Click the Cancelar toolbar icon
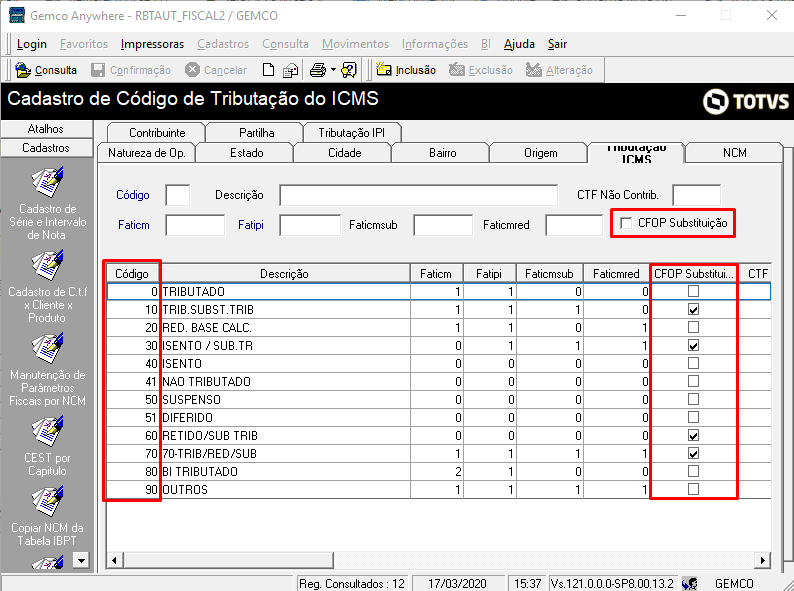 point(192,70)
